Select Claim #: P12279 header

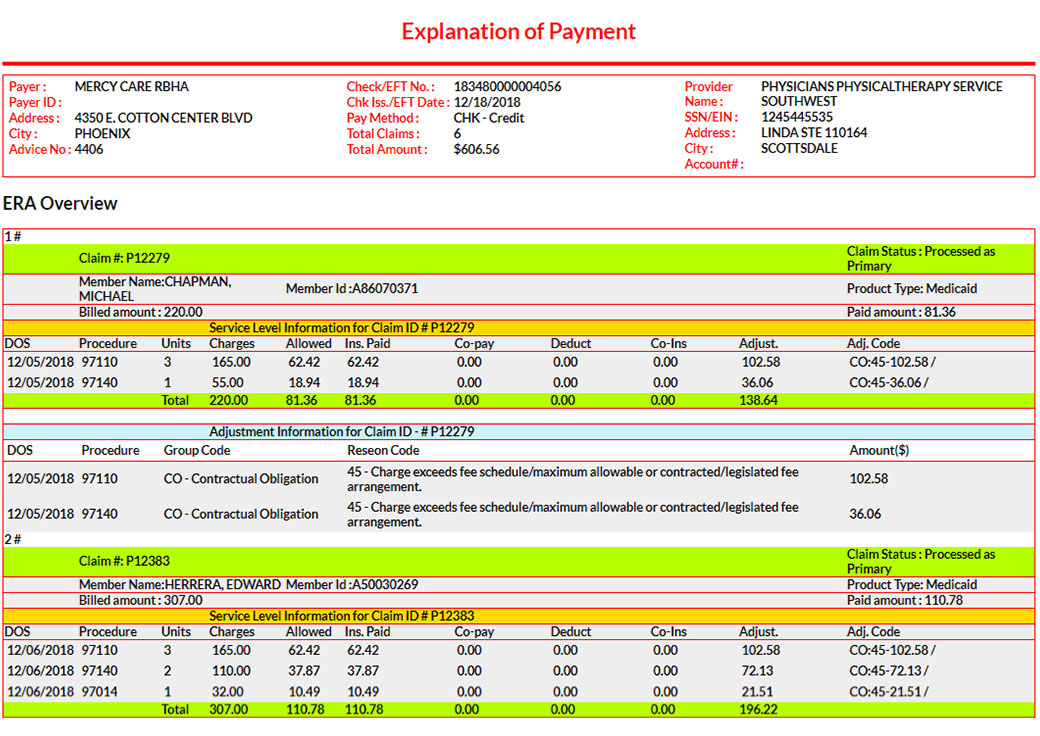tap(124, 258)
